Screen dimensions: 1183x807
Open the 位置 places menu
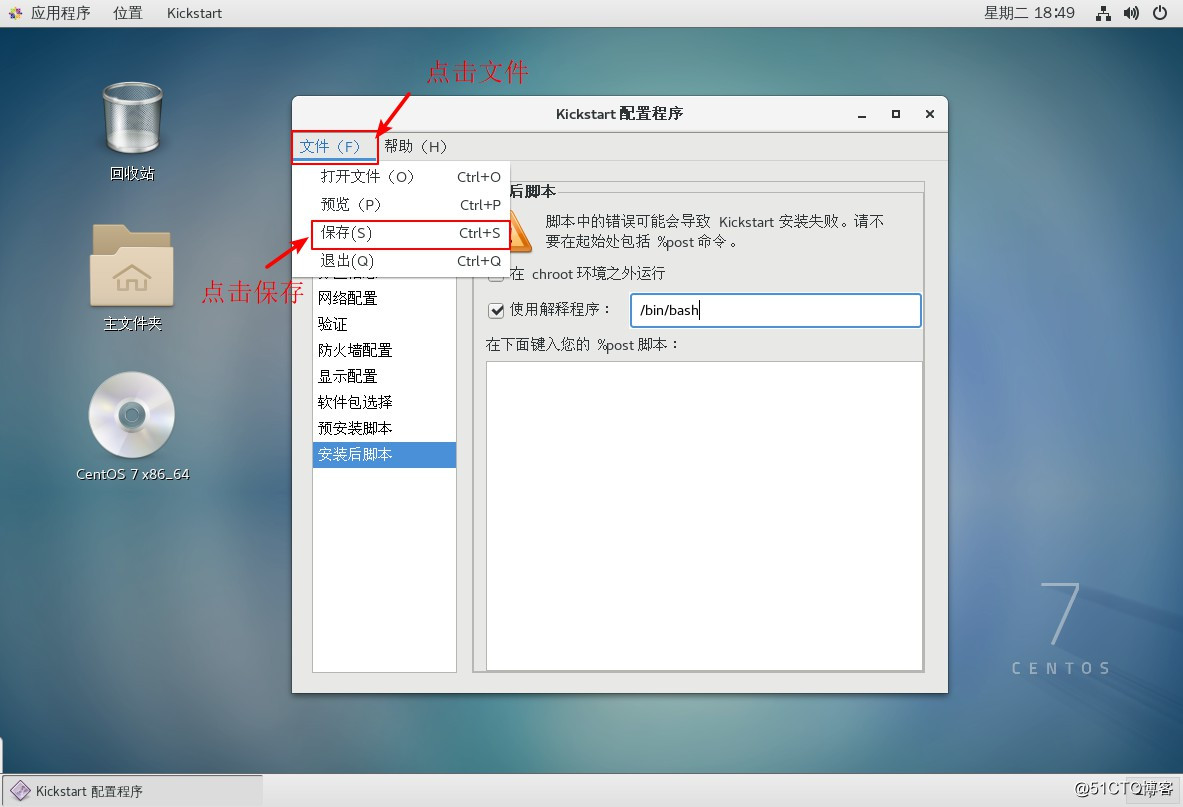point(128,13)
